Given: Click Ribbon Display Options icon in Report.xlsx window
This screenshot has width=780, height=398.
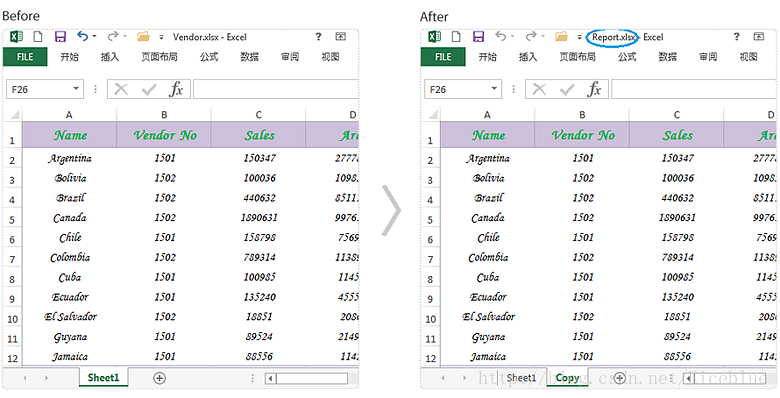Looking at the screenshot, I should [x=758, y=37].
